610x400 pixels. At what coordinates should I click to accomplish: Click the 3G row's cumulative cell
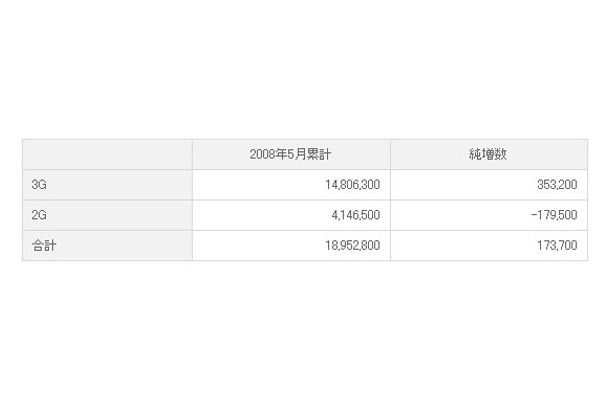(291, 184)
